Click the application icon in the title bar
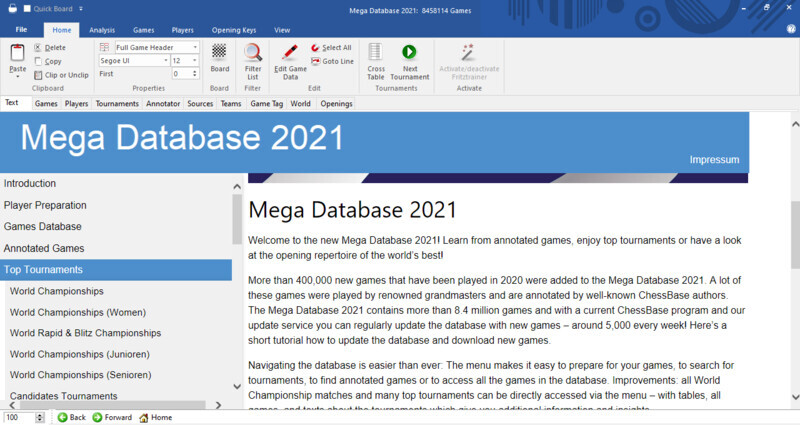The height and width of the screenshot is (425, 800). coord(12,8)
